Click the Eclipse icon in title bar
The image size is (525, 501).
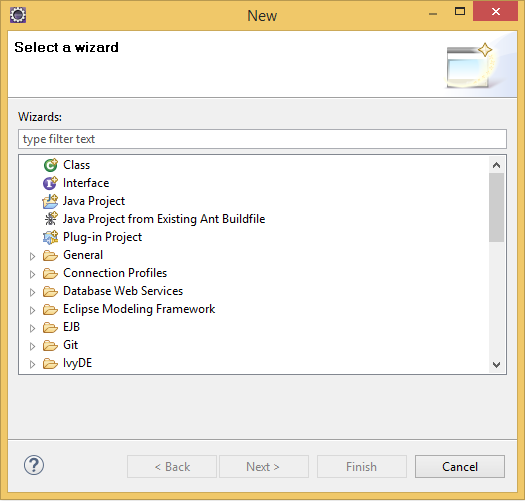click(18, 15)
